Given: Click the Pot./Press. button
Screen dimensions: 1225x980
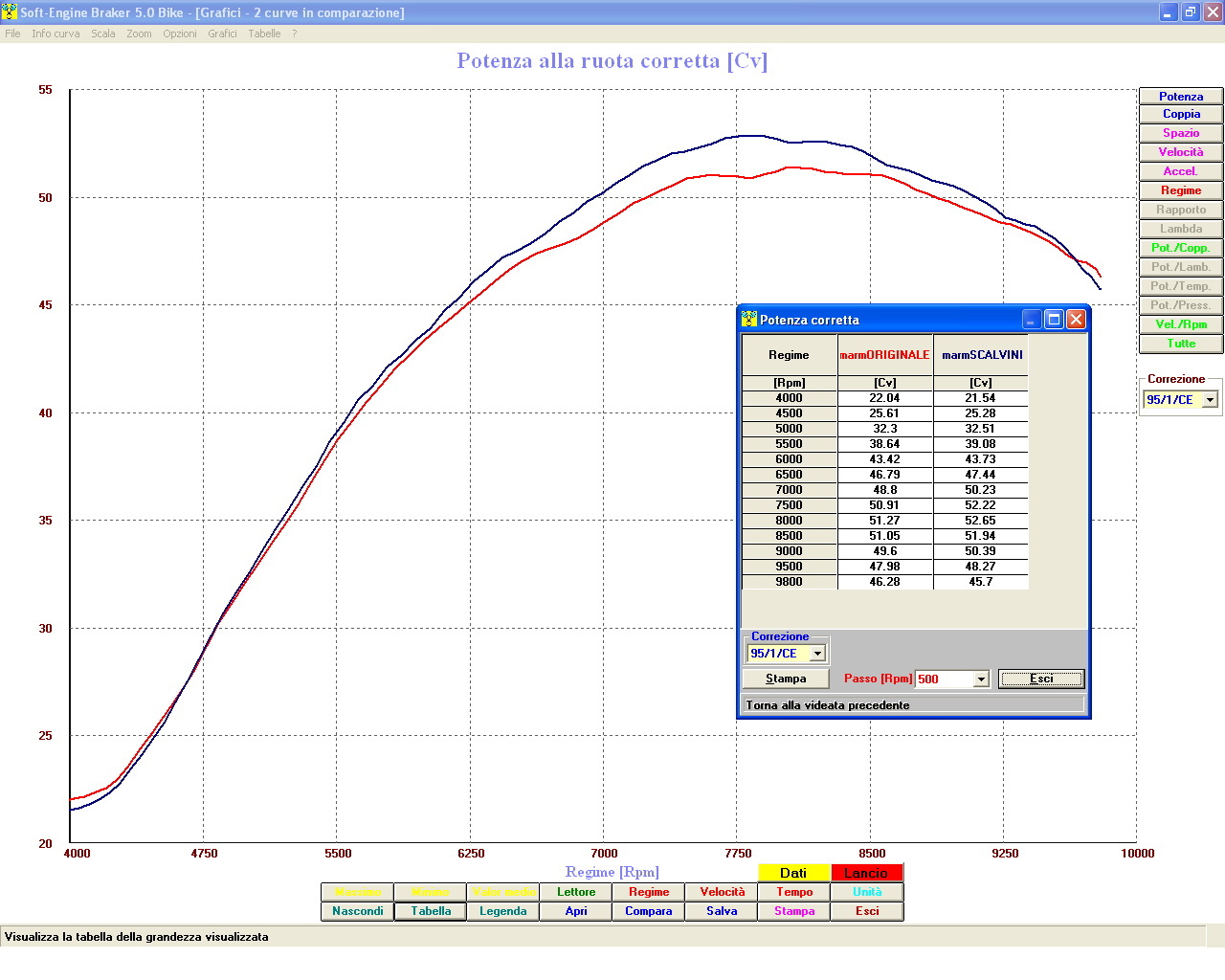Looking at the screenshot, I should [1181, 305].
